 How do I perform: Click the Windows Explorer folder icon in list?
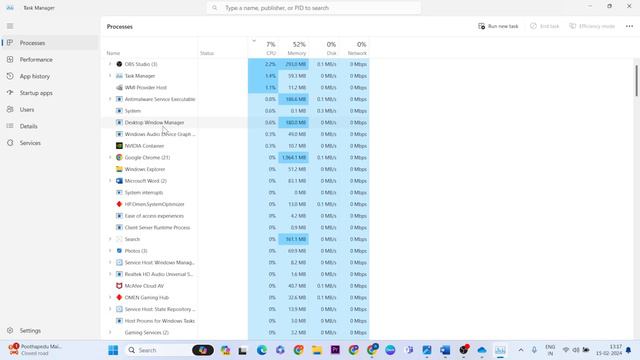point(119,169)
